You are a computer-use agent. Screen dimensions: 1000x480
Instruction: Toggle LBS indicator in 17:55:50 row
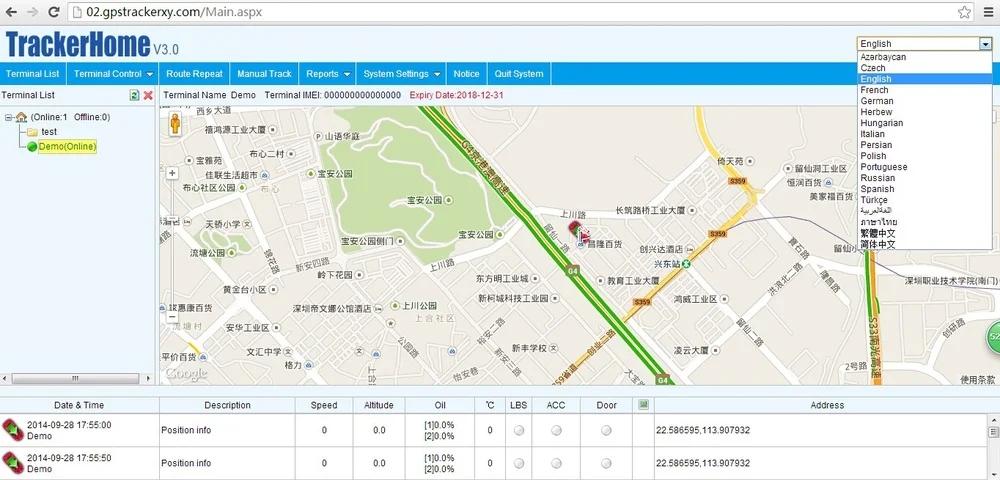[519, 463]
